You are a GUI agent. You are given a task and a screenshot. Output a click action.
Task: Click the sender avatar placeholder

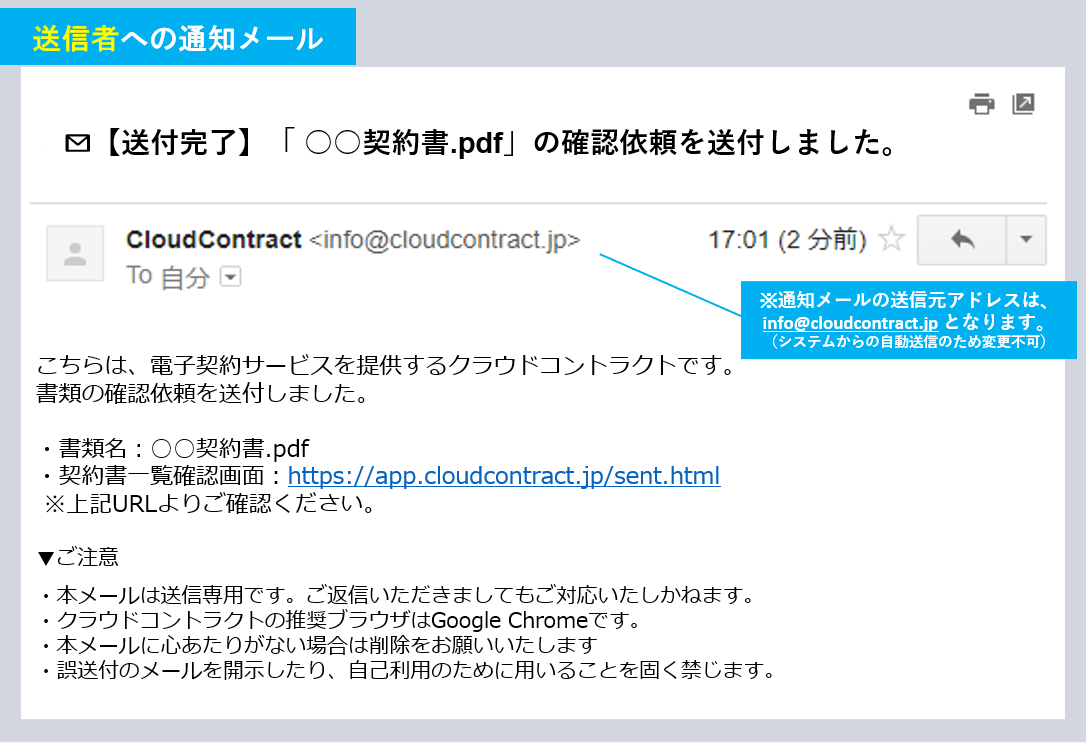coord(75,253)
